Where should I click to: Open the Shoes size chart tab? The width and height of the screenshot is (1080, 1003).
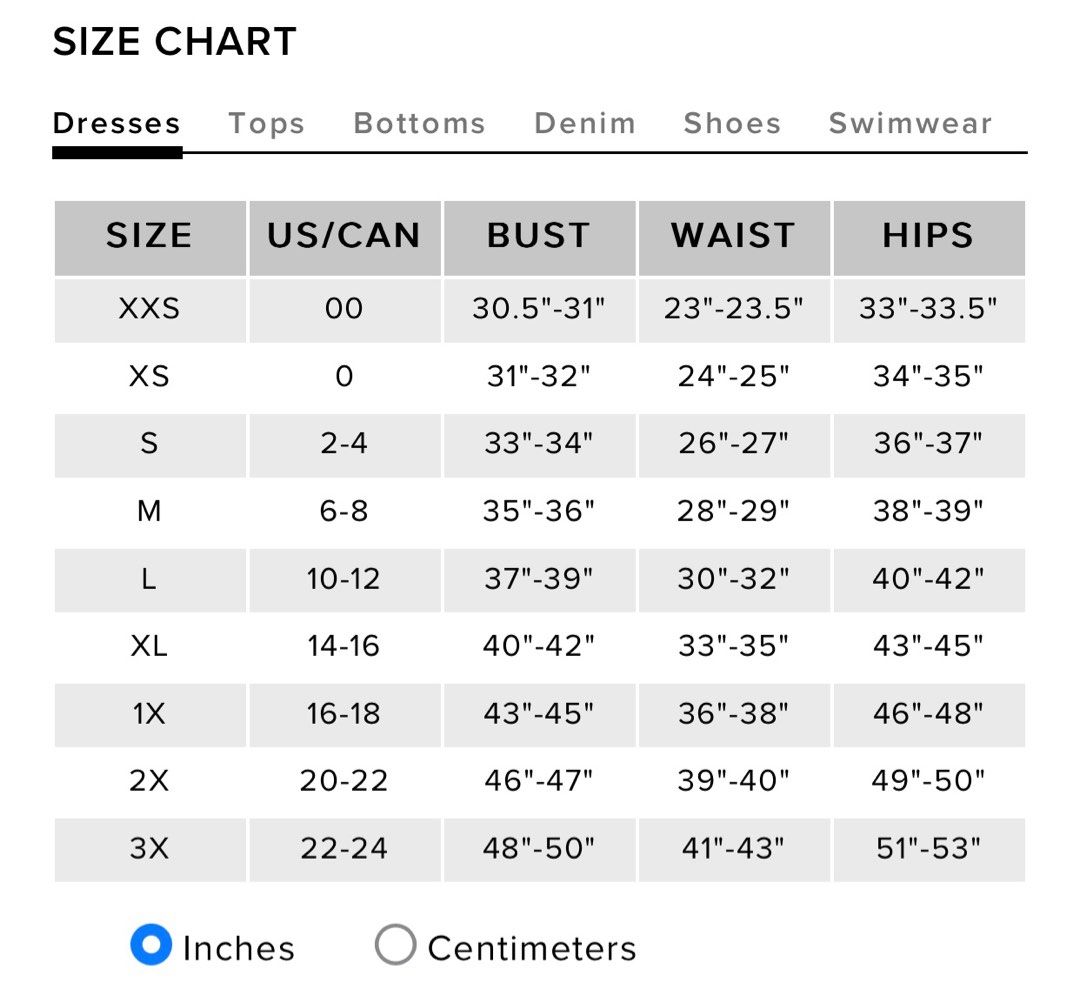tap(732, 123)
